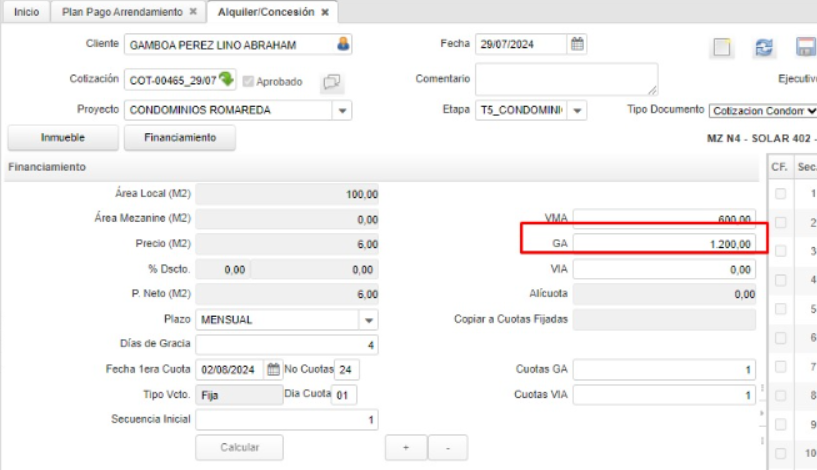817x470 pixels.
Task: Open the Etapa dropdown arrow
Action: [x=579, y=110]
